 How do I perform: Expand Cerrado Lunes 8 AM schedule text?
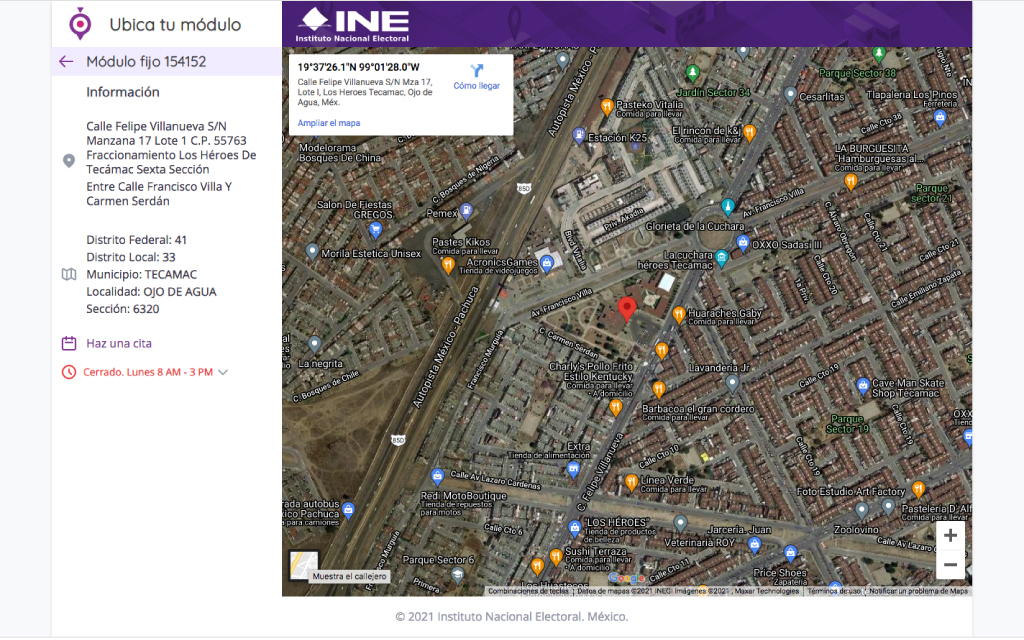(148, 372)
